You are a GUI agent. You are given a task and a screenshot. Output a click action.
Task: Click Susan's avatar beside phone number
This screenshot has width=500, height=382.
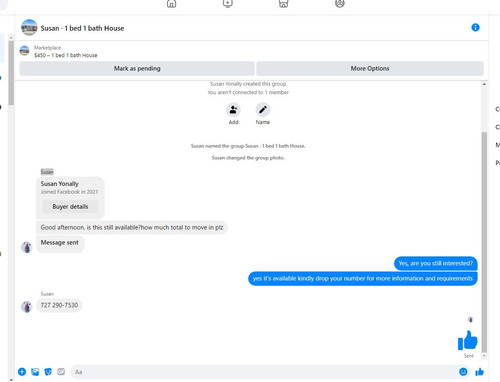point(27,307)
